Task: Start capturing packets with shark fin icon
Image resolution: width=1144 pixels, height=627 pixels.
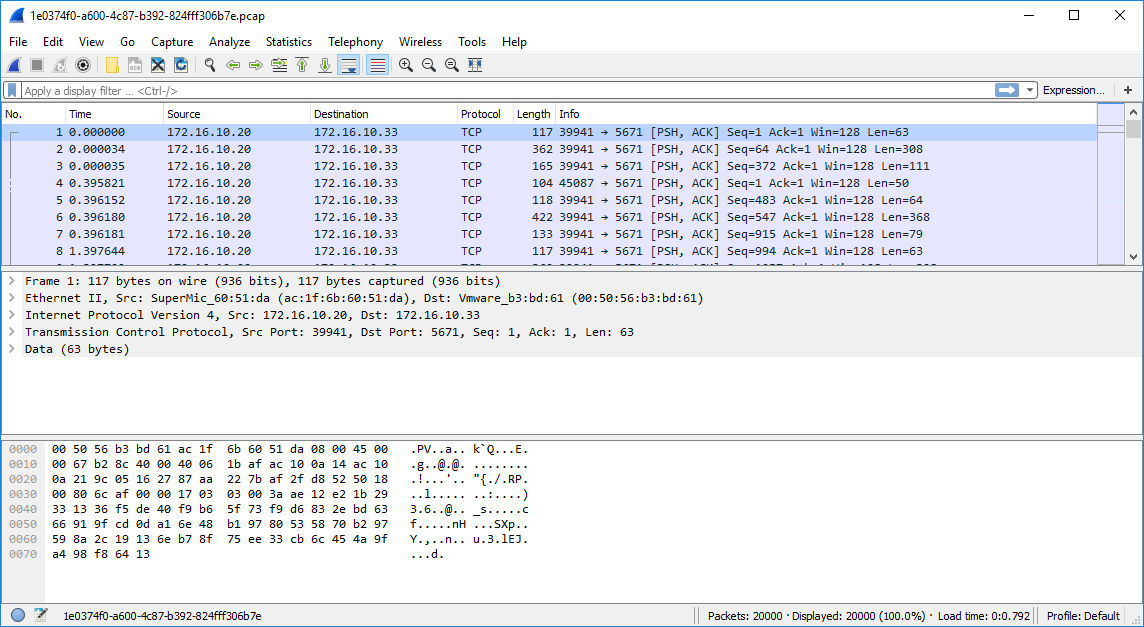Action: [x=14, y=65]
